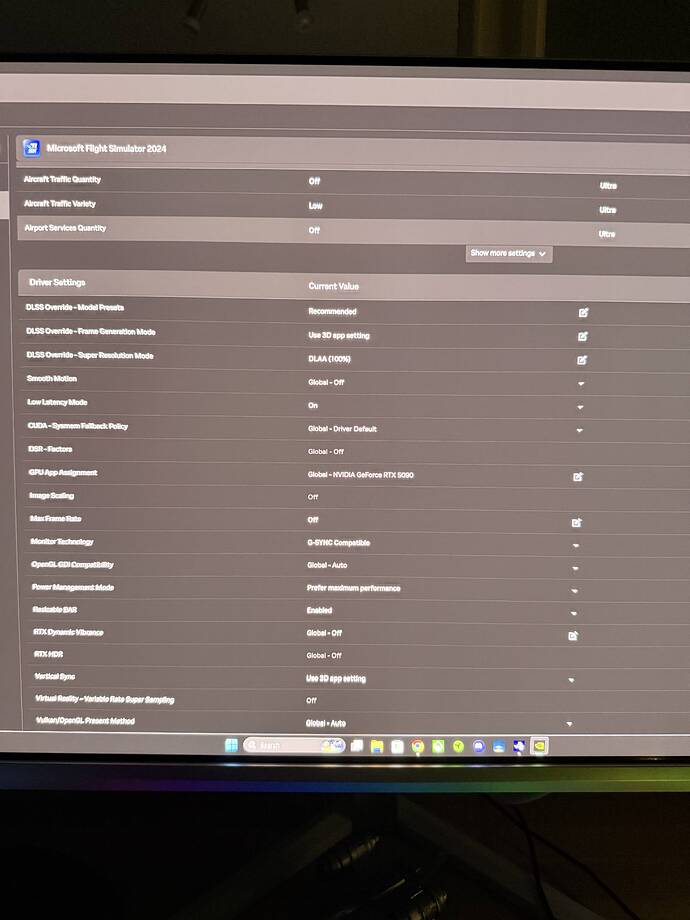This screenshot has width=690, height=920.
Task: Edit GPU App Assignment setting
Action: pos(578,476)
